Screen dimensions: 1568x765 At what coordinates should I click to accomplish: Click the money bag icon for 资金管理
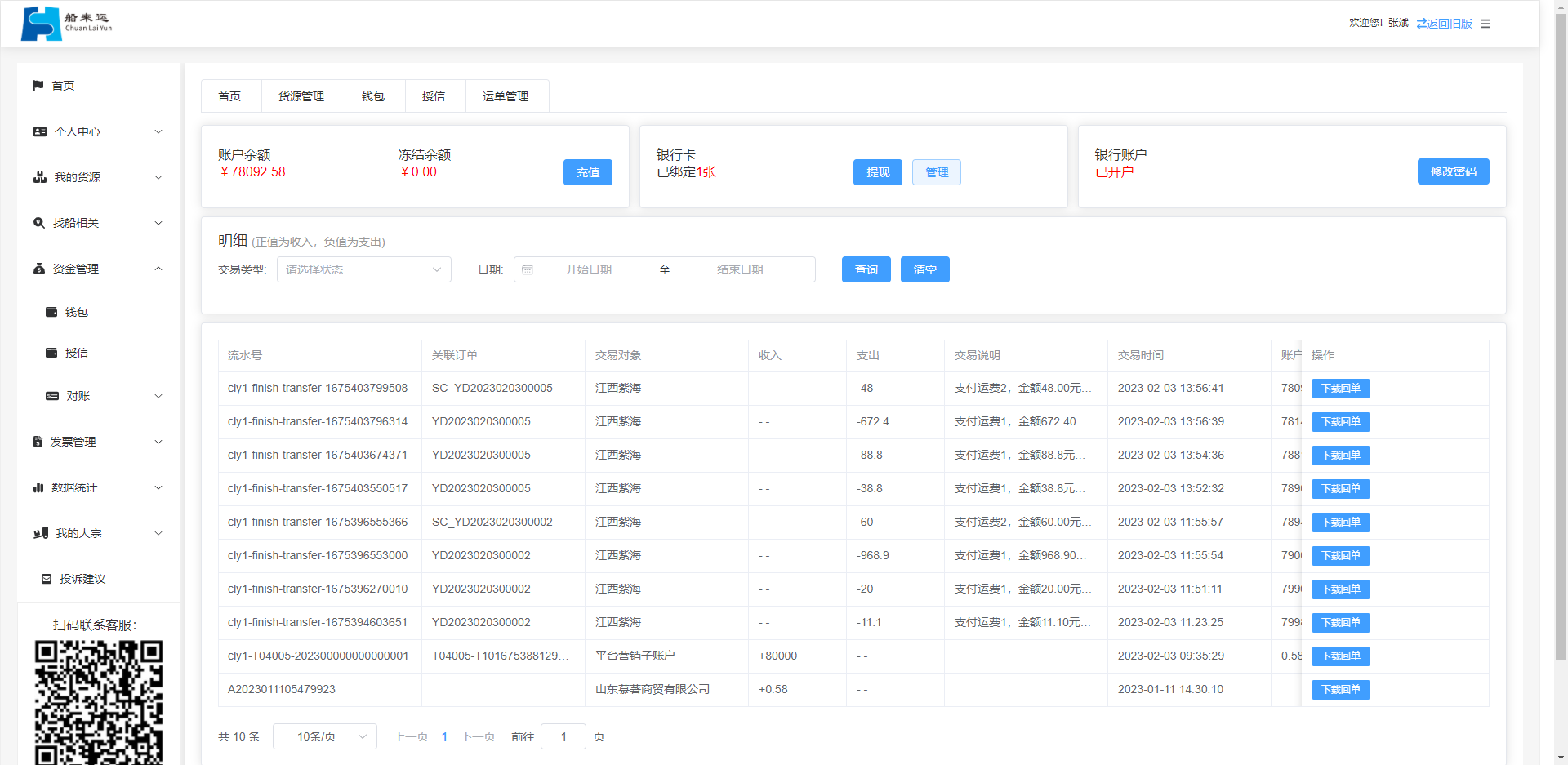coord(39,269)
